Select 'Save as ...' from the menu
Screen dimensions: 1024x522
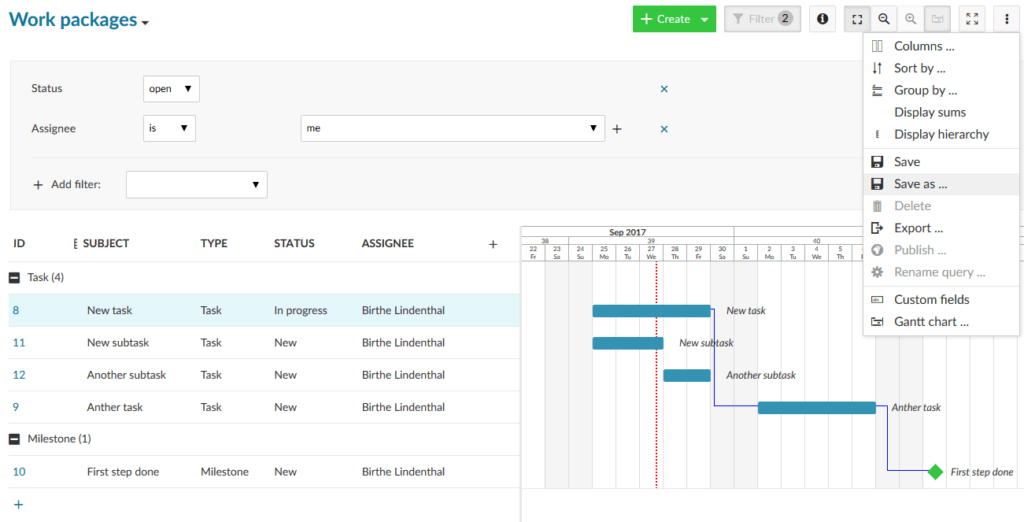(x=920, y=184)
